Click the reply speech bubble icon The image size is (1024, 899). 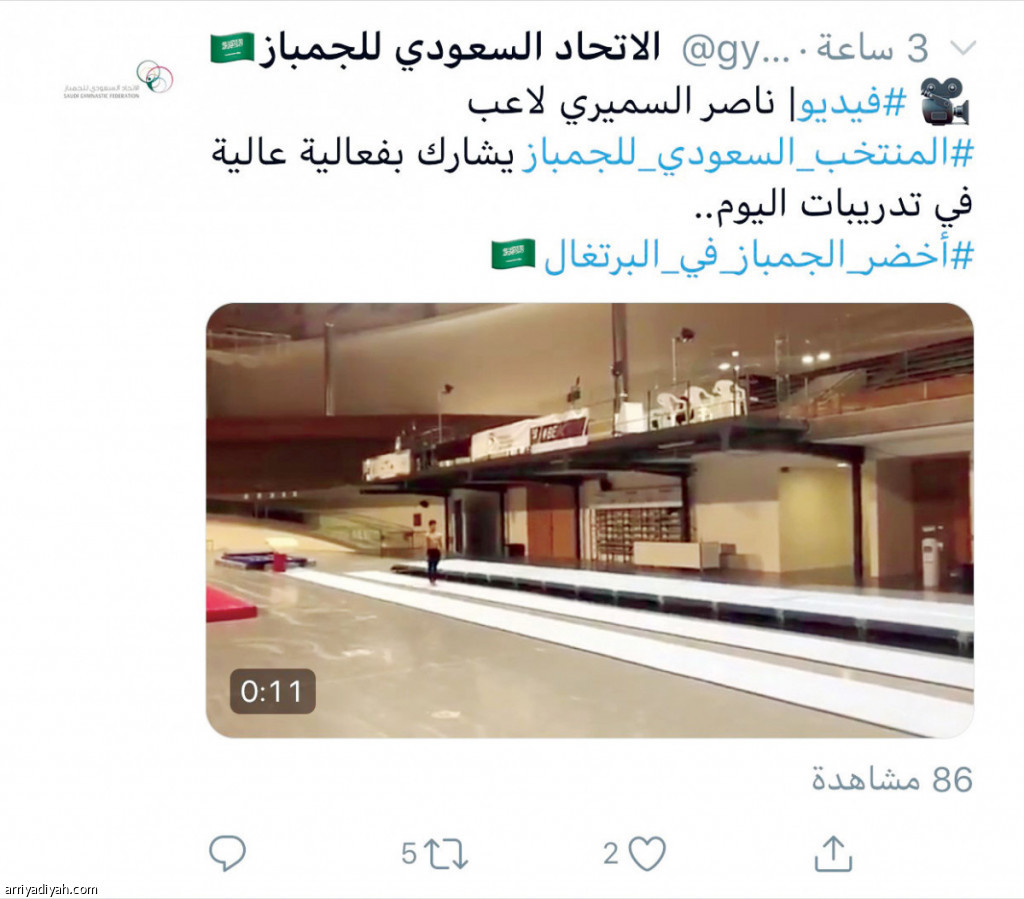tap(227, 853)
